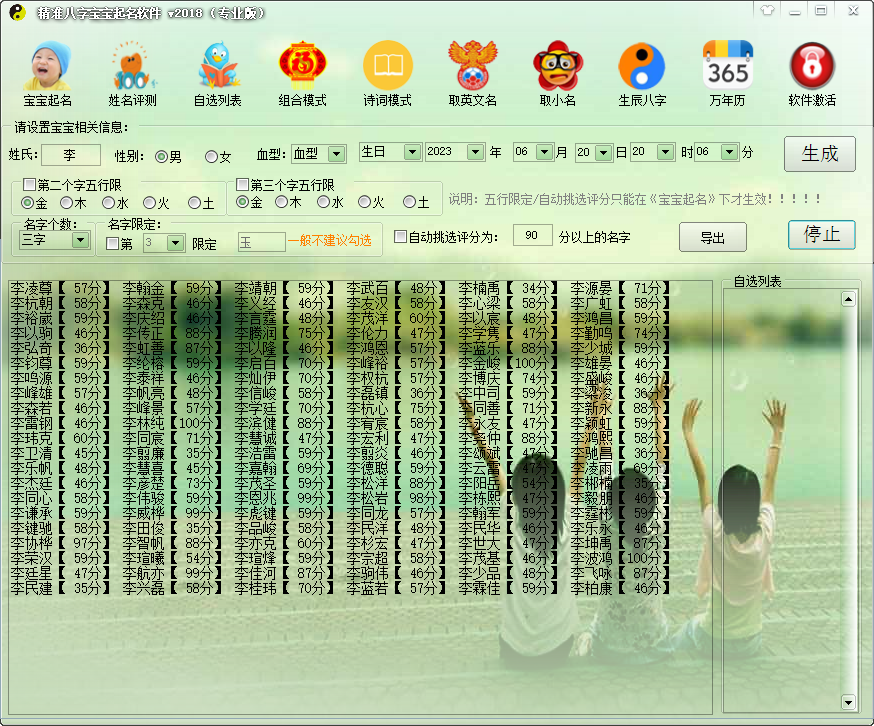This screenshot has height=726, width=874.
Task: Open the 万年历 perpetual calendar
Action: click(x=728, y=70)
